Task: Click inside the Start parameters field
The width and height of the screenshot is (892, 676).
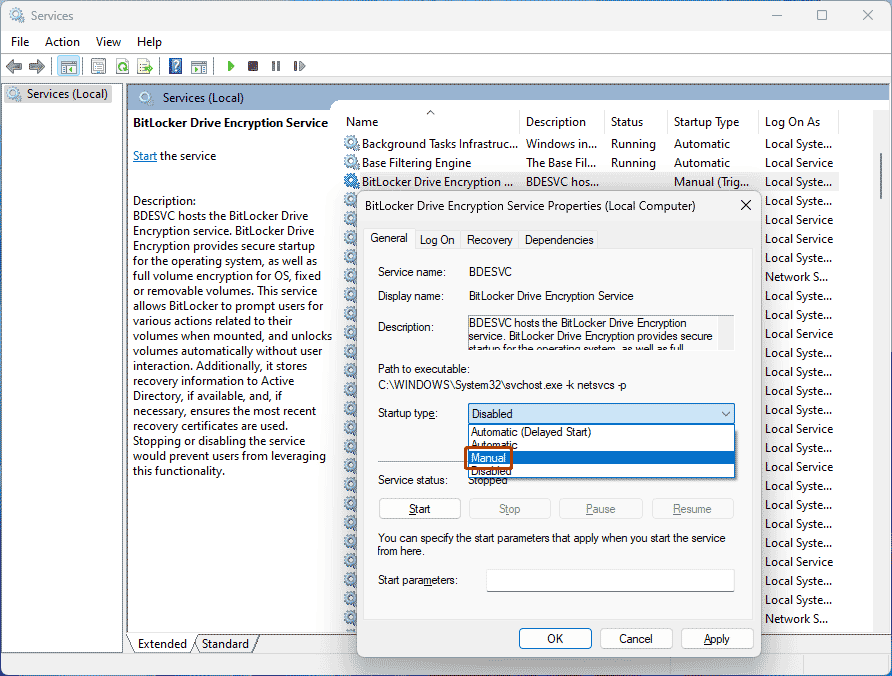Action: pos(610,580)
